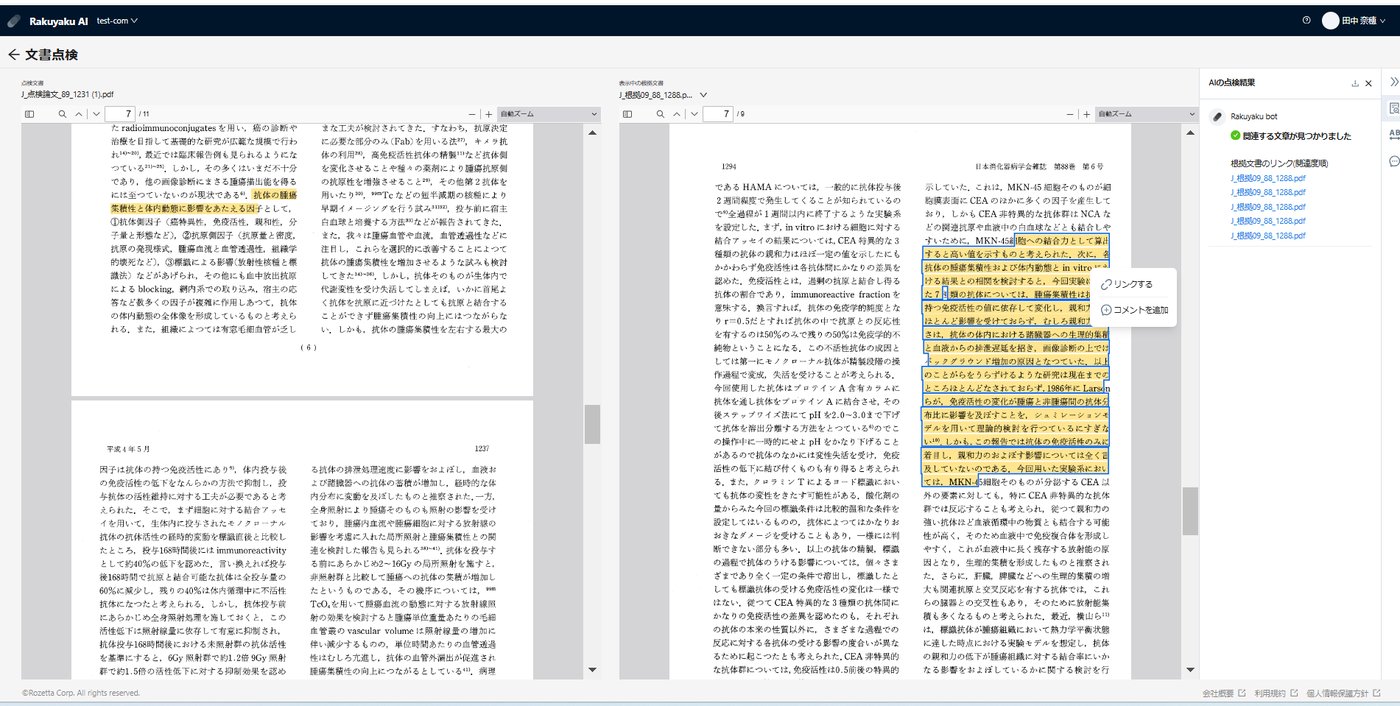1400x706 pixels.
Task: Toggle sidebar in the right PDF viewer
Action: tap(628, 114)
